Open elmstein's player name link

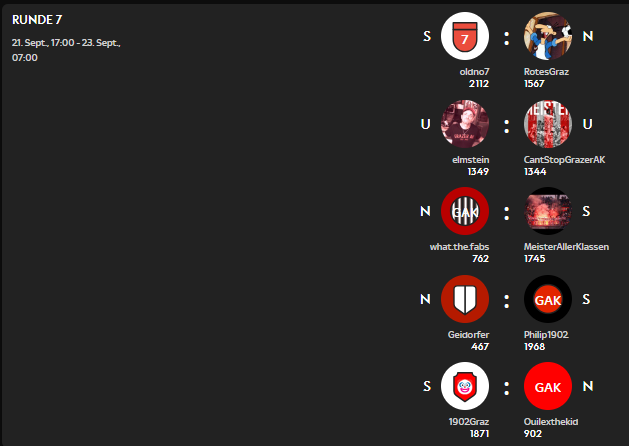tap(471, 160)
